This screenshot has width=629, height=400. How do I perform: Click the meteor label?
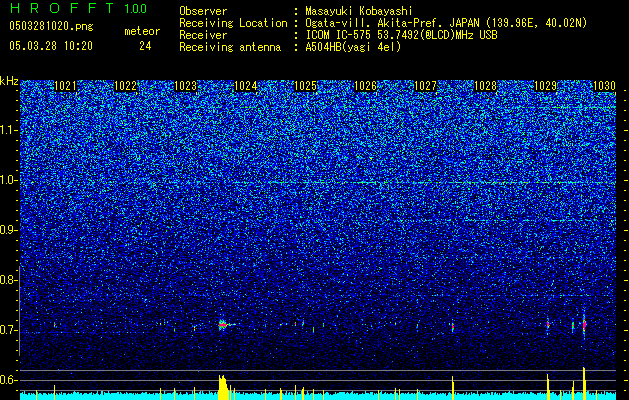(142, 31)
